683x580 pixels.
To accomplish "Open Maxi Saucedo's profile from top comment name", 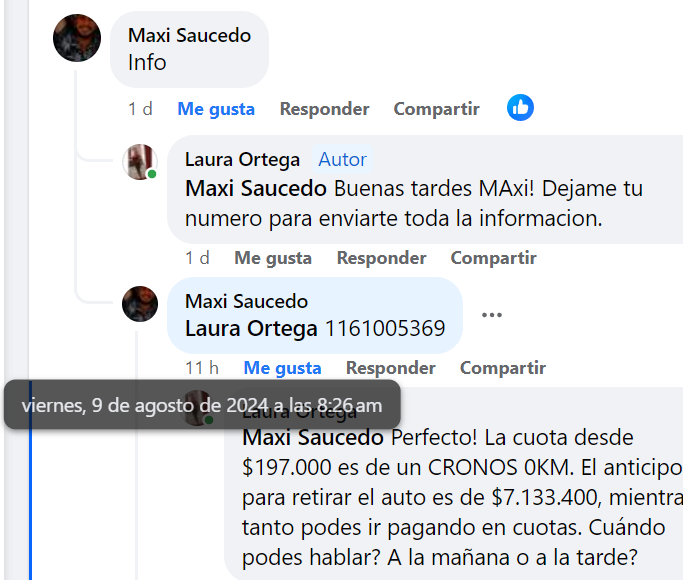I will click(x=189, y=36).
